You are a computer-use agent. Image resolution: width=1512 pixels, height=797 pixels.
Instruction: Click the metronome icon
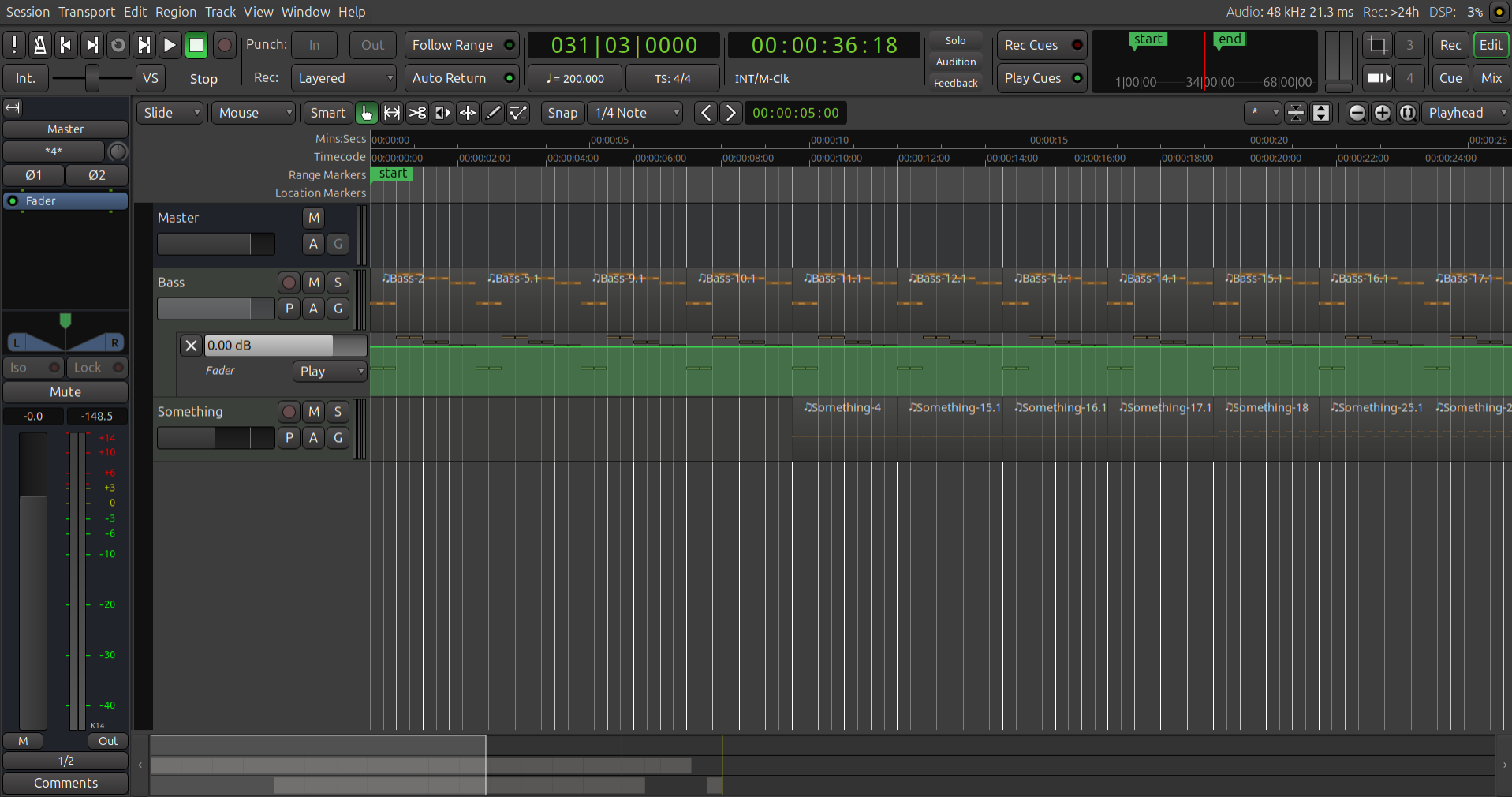click(39, 45)
